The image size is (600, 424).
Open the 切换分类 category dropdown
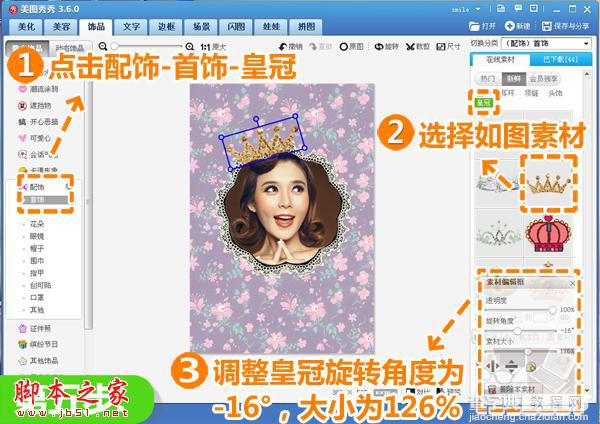[x=546, y=43]
